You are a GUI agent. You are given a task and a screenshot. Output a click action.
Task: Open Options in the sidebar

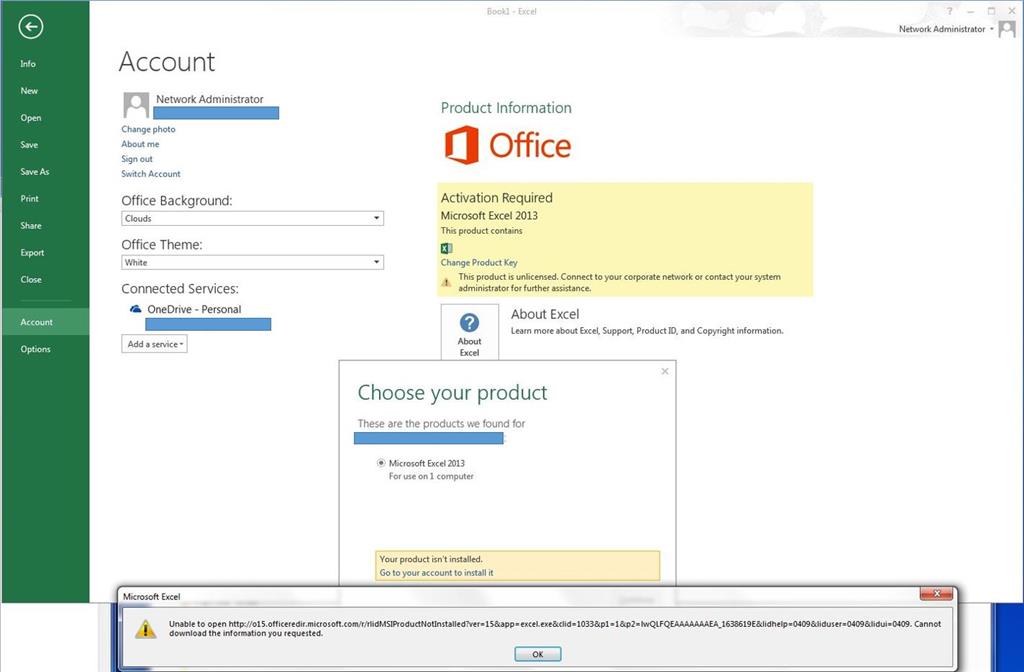point(35,349)
